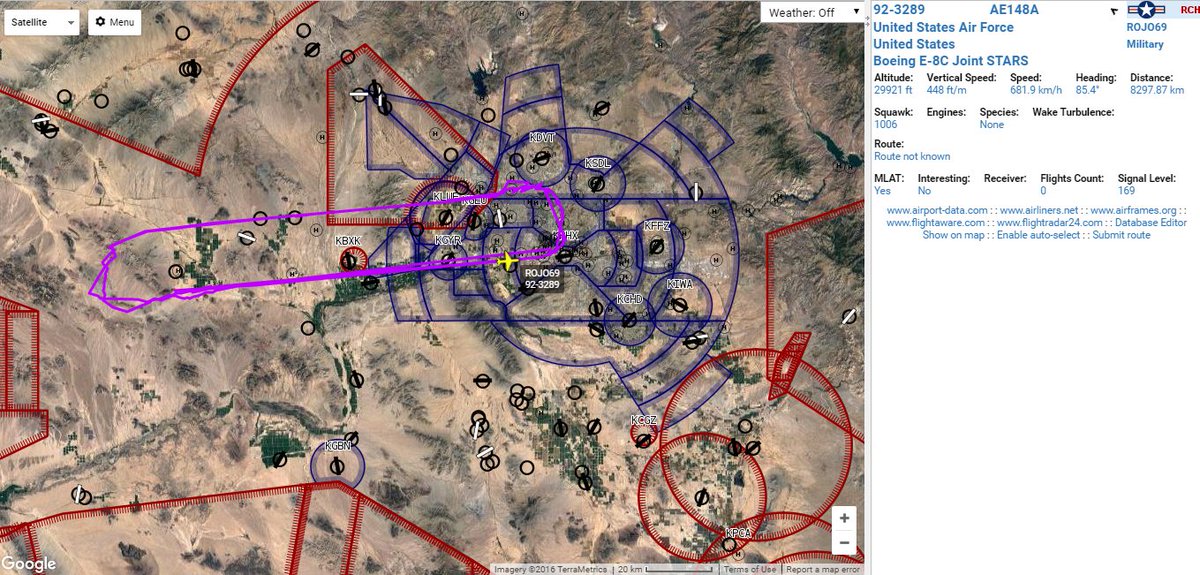Click the Submit route link
The width and height of the screenshot is (1200, 575).
[1121, 236]
